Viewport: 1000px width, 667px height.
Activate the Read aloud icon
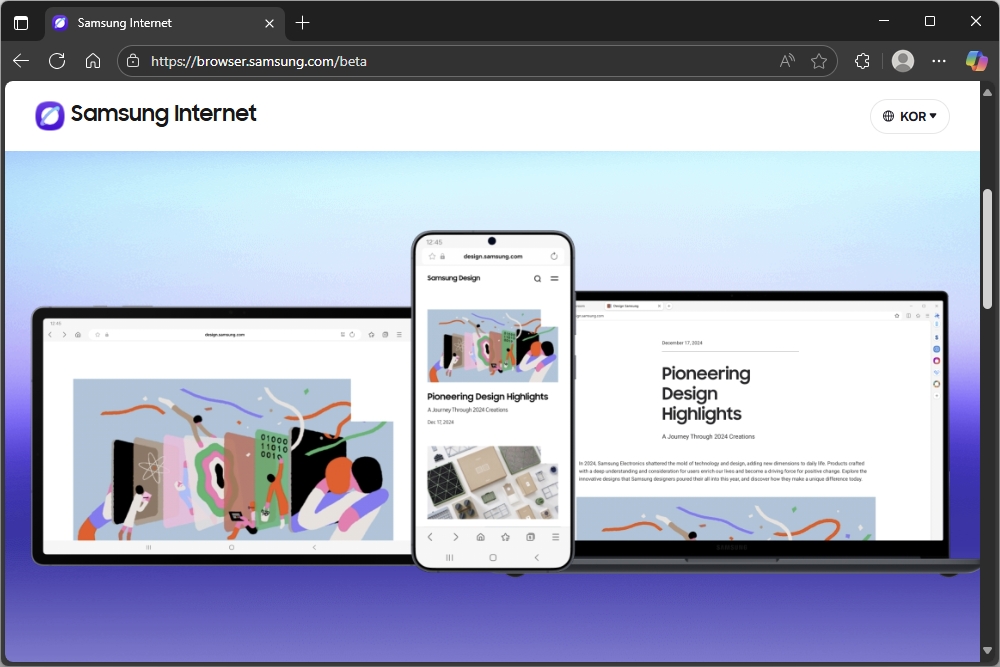787,61
